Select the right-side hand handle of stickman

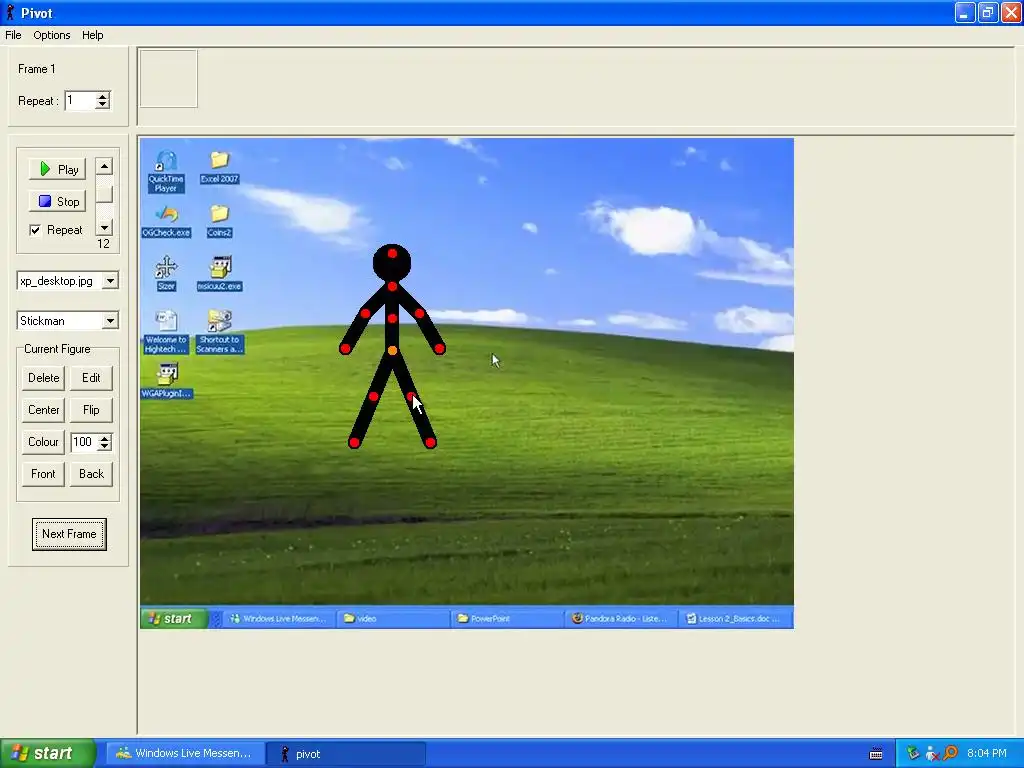[440, 349]
